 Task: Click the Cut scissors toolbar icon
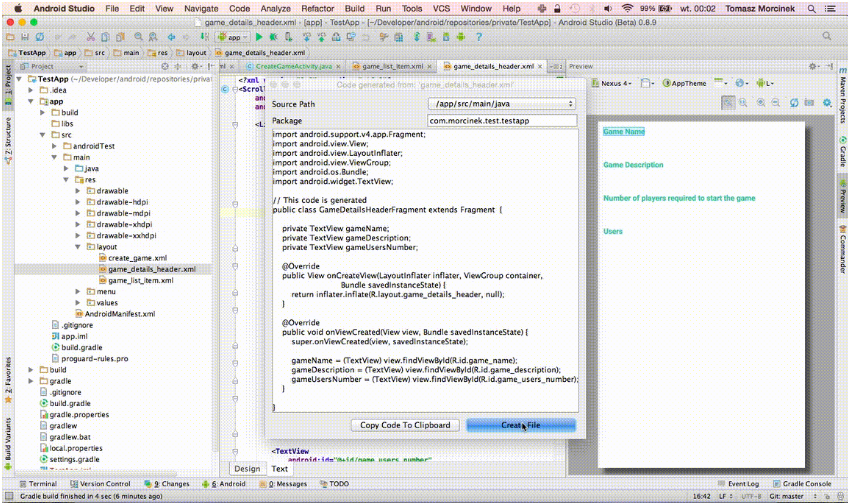pos(90,37)
